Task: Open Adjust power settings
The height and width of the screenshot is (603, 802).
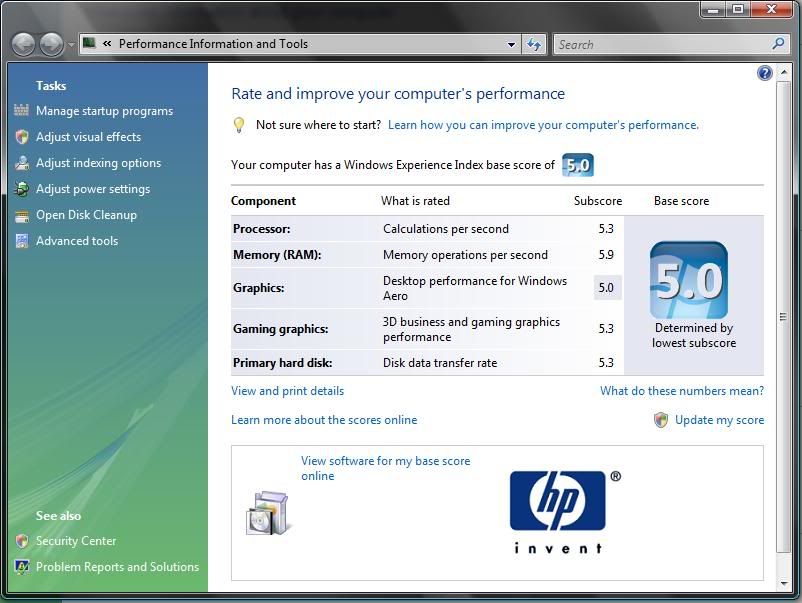Action: coord(93,189)
